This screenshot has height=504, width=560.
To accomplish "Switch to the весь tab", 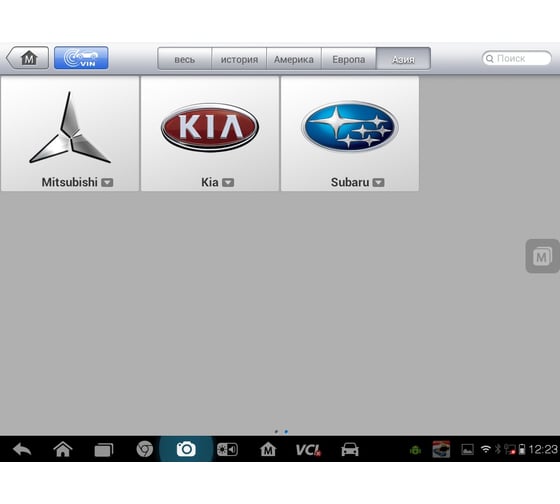I will (185, 59).
